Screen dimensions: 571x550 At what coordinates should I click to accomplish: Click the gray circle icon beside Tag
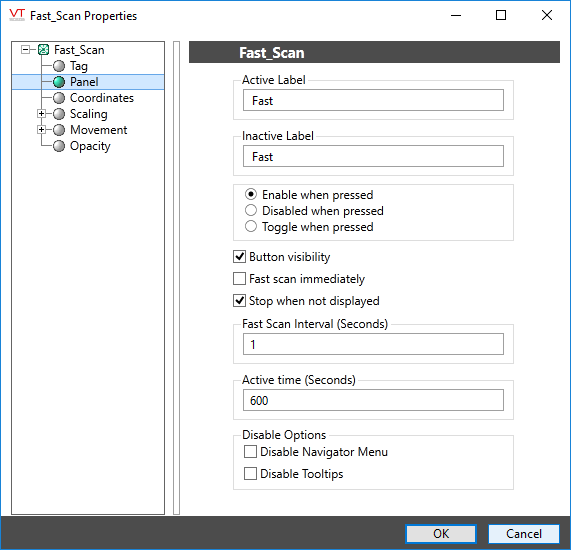pos(59,66)
